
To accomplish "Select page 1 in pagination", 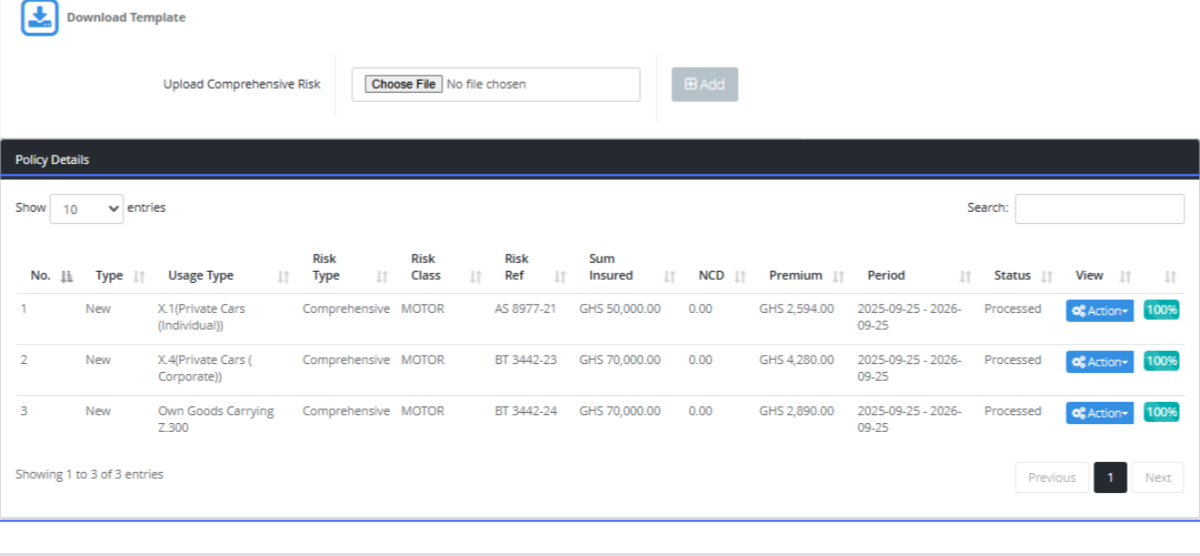I will [x=1110, y=478].
